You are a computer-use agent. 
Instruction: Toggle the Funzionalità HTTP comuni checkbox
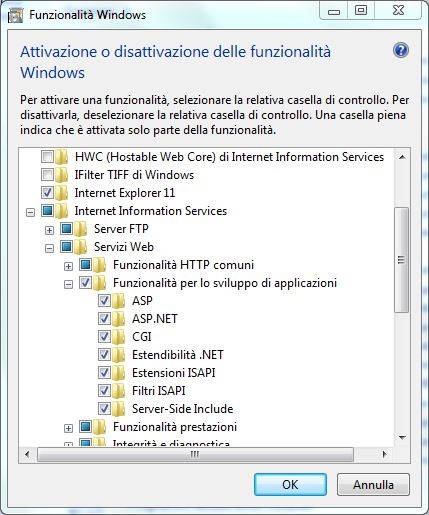85,264
